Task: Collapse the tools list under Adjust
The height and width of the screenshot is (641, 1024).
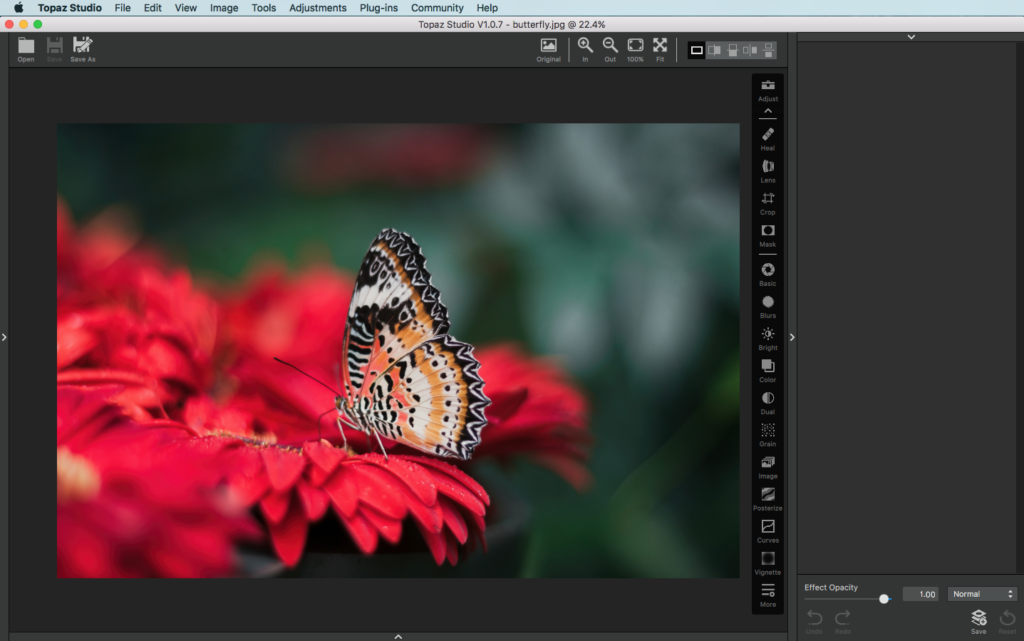Action: pyautogui.click(x=768, y=111)
